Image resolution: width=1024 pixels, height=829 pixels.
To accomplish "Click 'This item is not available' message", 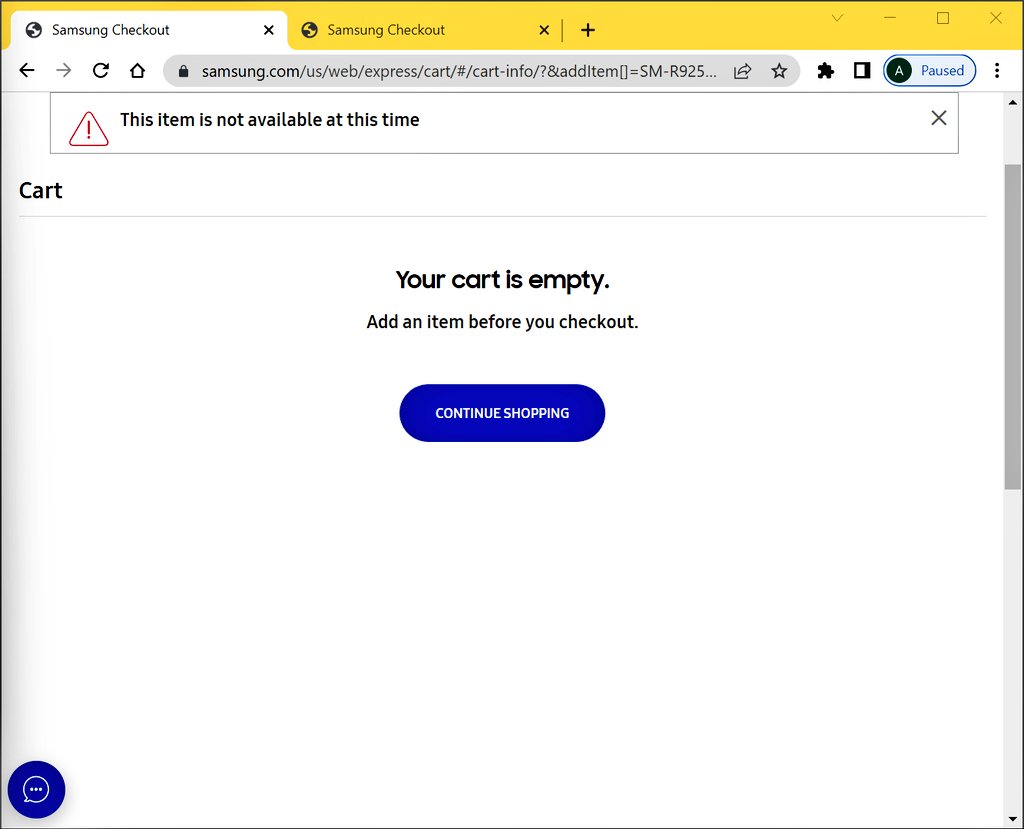I will coord(270,120).
